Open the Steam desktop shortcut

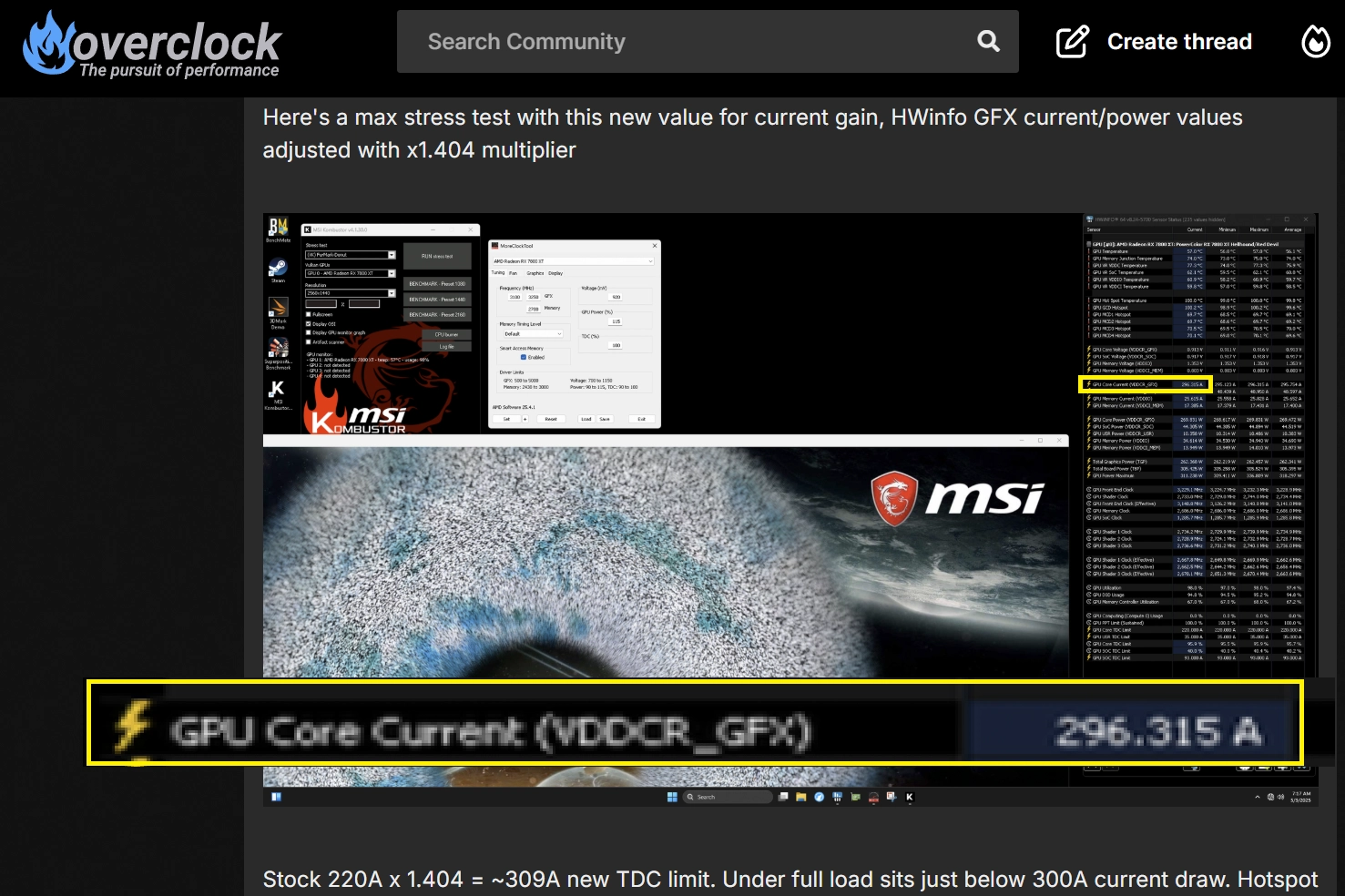pyautogui.click(x=278, y=269)
